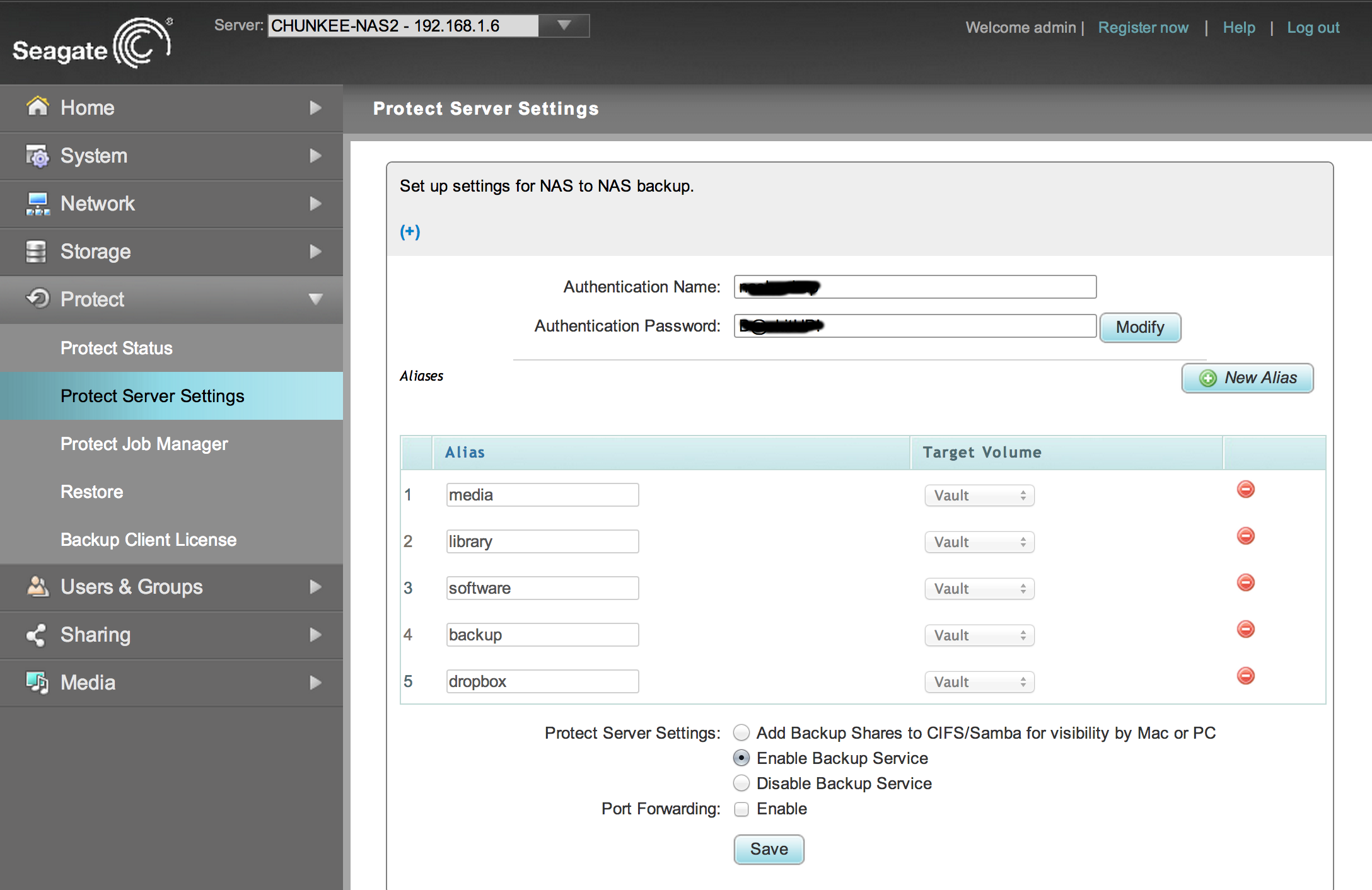The image size is (1372, 890).
Task: Select Disable Backup Service radio button
Action: [x=741, y=783]
